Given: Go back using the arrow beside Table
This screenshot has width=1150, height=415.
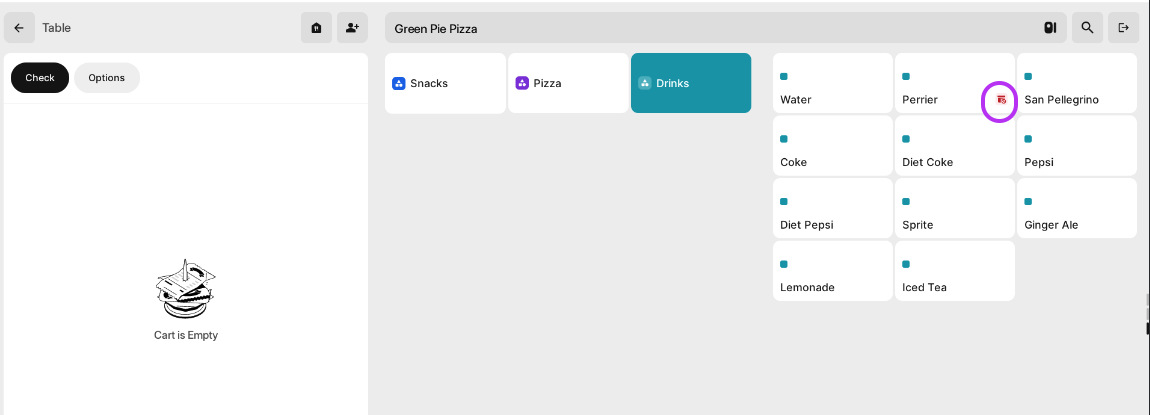Looking at the screenshot, I should click(x=19, y=28).
